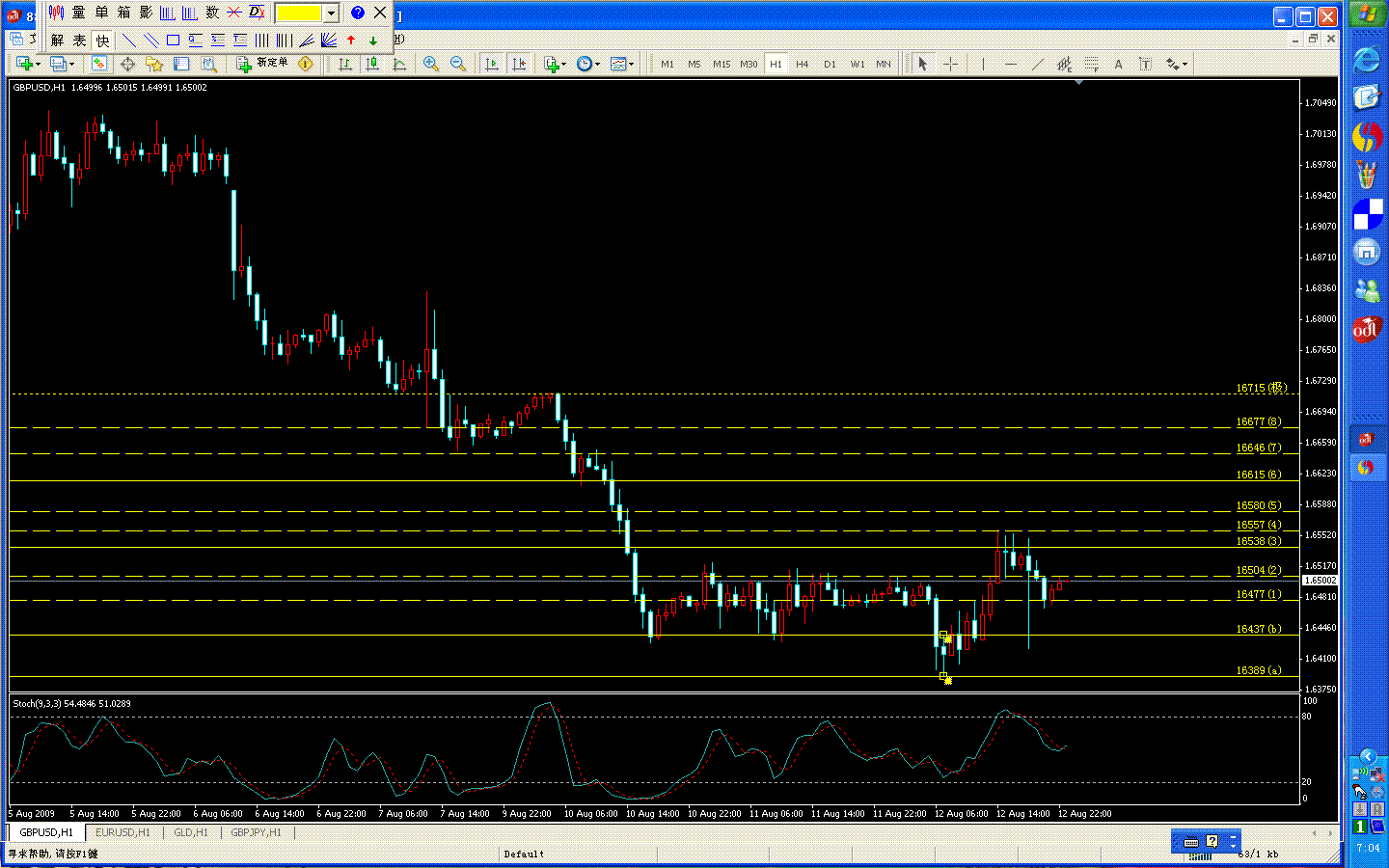The image size is (1389, 868).
Task: Close the floating custom toolbar
Action: pyautogui.click(x=380, y=13)
